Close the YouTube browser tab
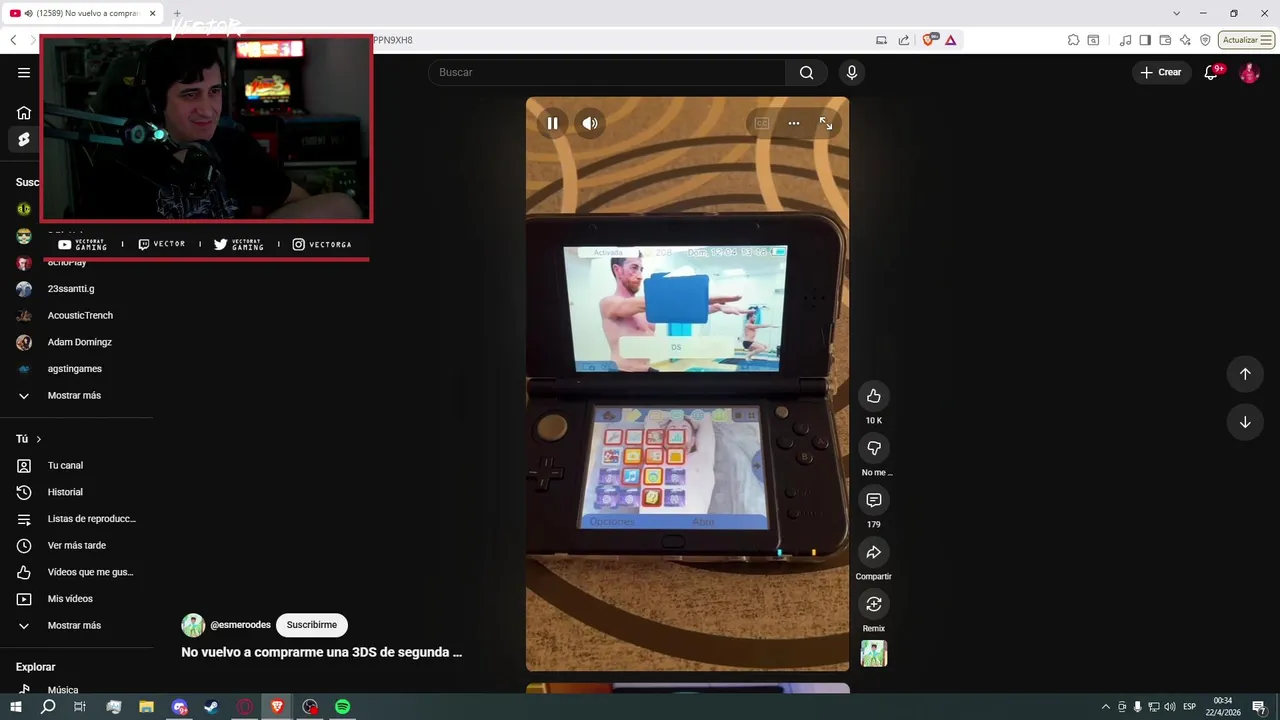1280x720 pixels. [153, 13]
